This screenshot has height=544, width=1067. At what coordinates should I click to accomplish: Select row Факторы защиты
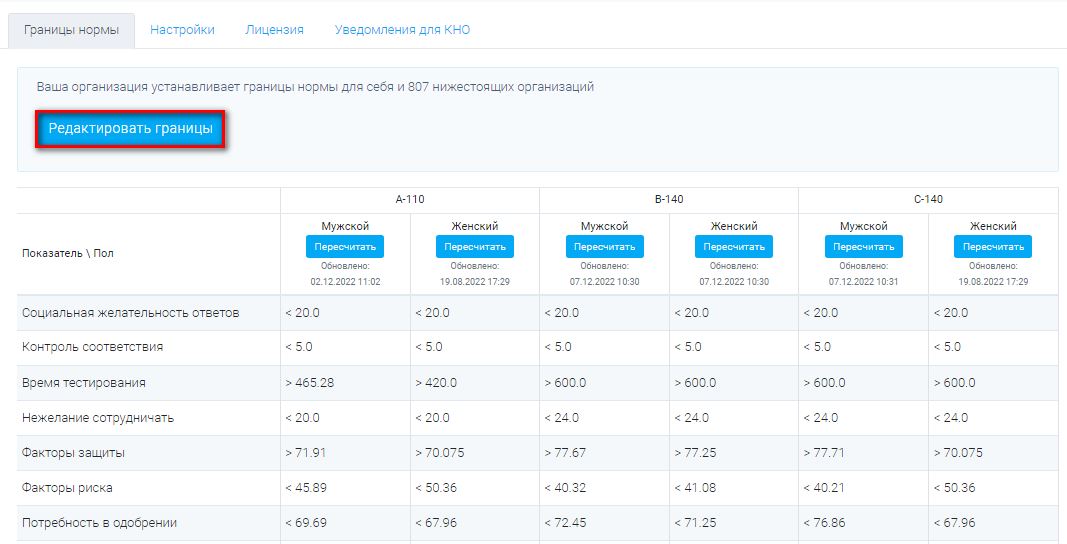[x=538, y=453]
